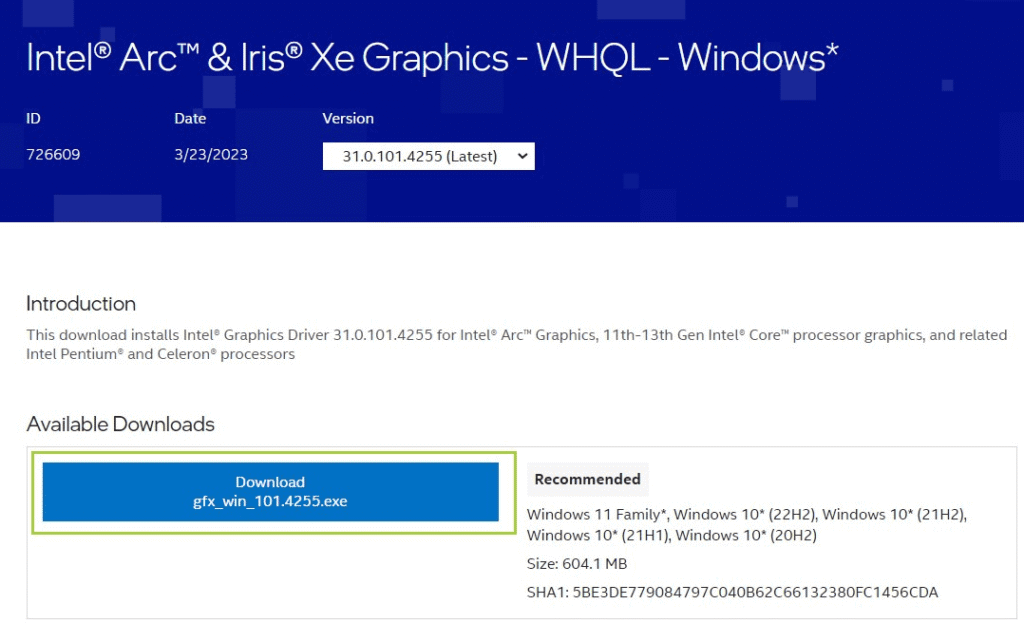Click the ID column label
The width and height of the screenshot is (1024, 623).
coord(33,118)
